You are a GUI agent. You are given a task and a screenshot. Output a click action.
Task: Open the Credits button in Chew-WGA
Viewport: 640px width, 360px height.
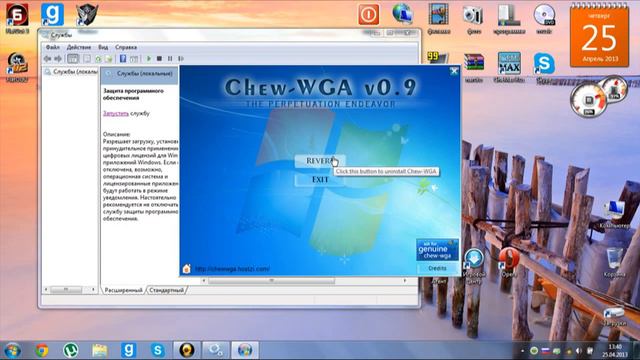click(437, 268)
